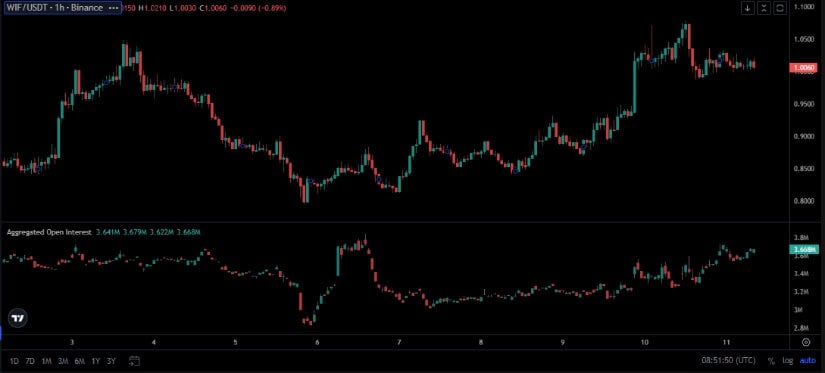Click the 1.1000 price axis label
This screenshot has width=825, height=373.
(x=804, y=7)
